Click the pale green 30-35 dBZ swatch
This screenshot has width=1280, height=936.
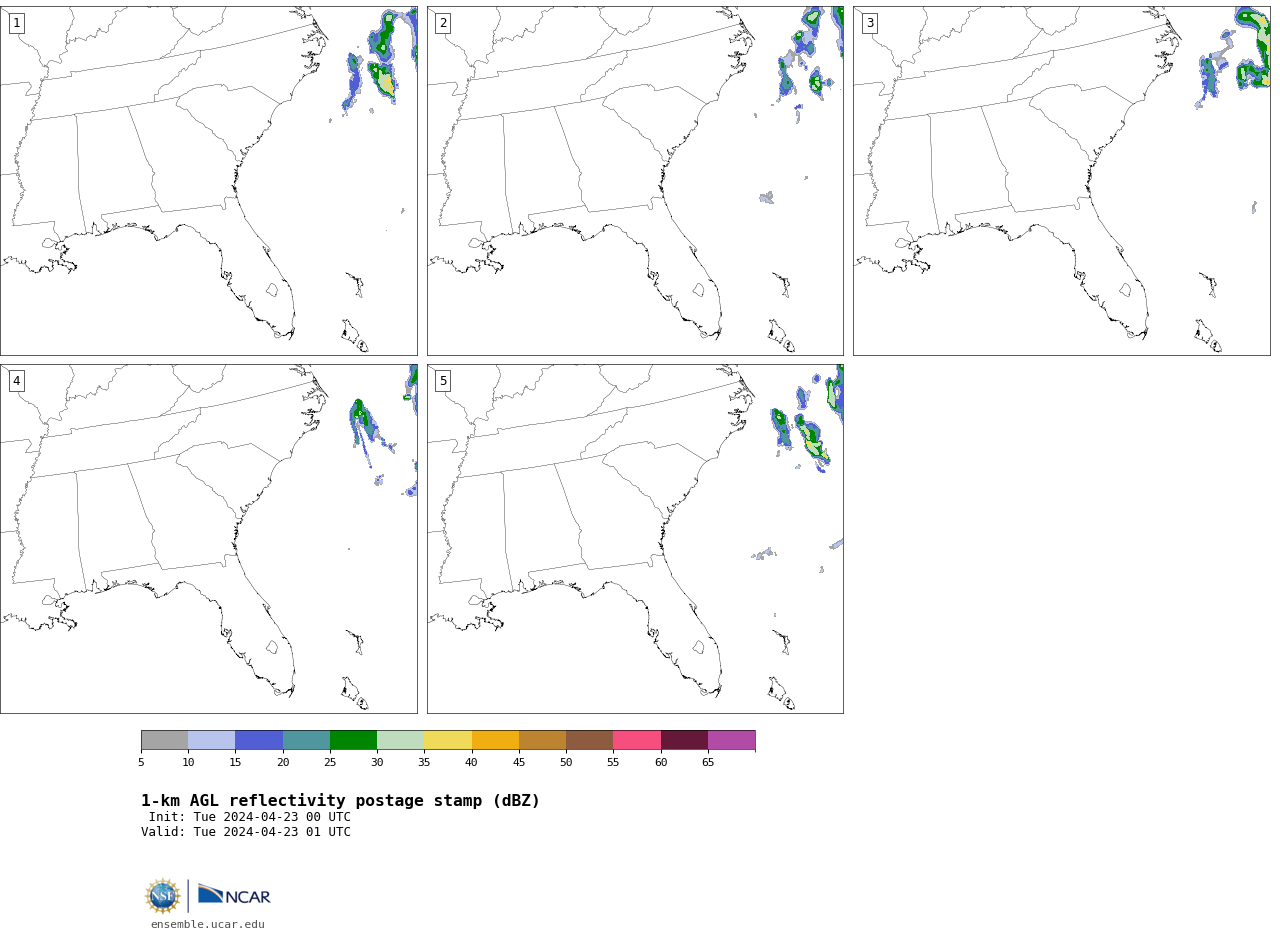tap(401, 740)
